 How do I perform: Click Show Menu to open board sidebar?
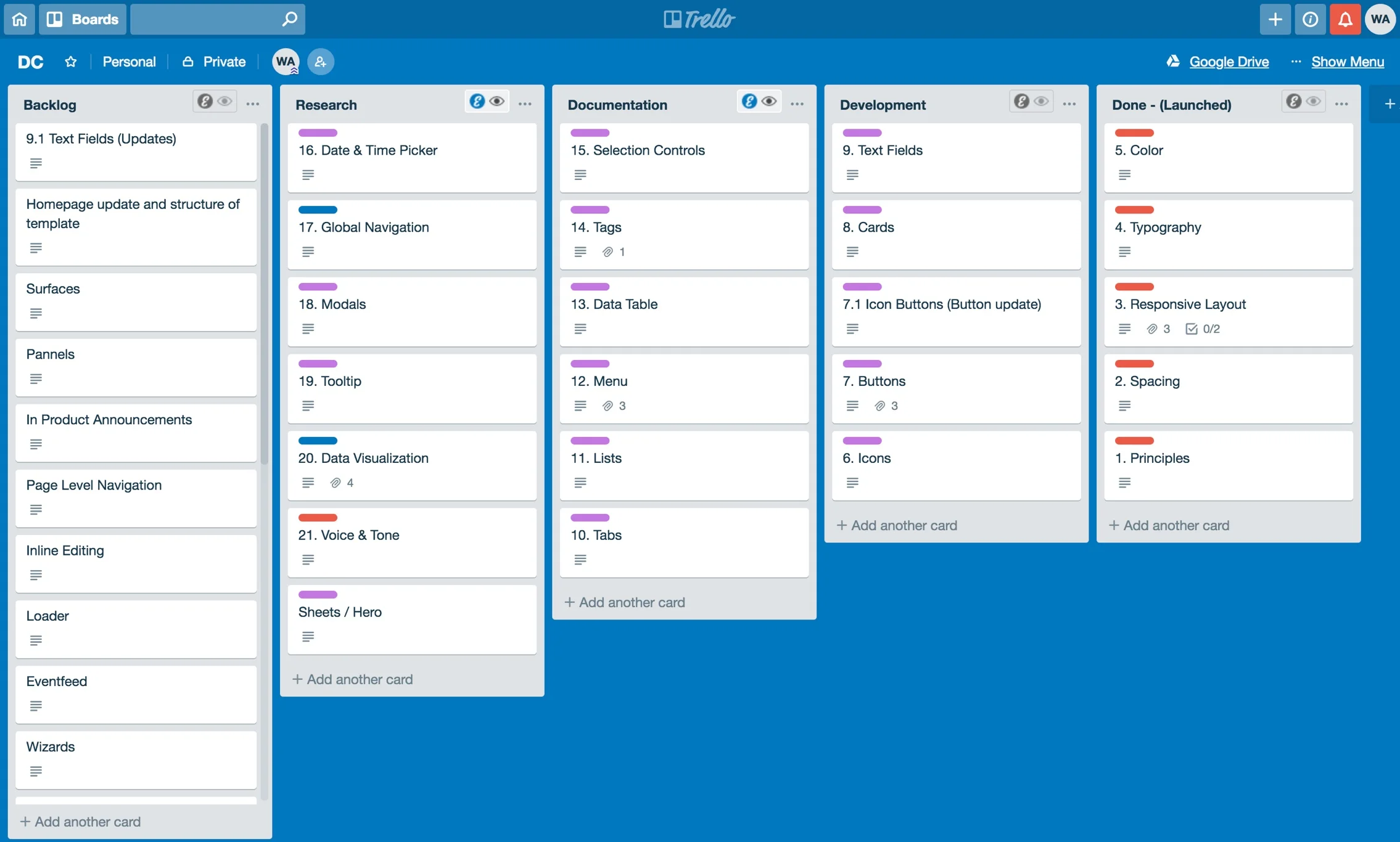[1348, 62]
